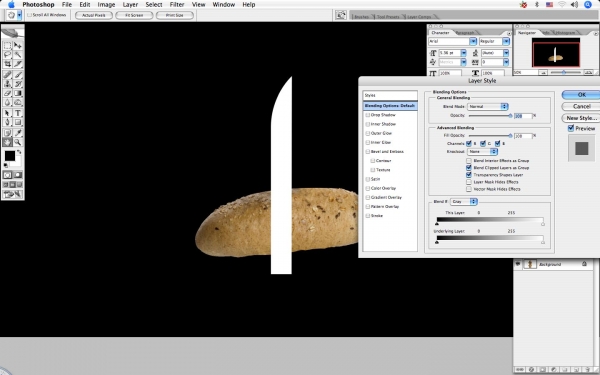
Task: Open the Layer menu
Action: 130,5
